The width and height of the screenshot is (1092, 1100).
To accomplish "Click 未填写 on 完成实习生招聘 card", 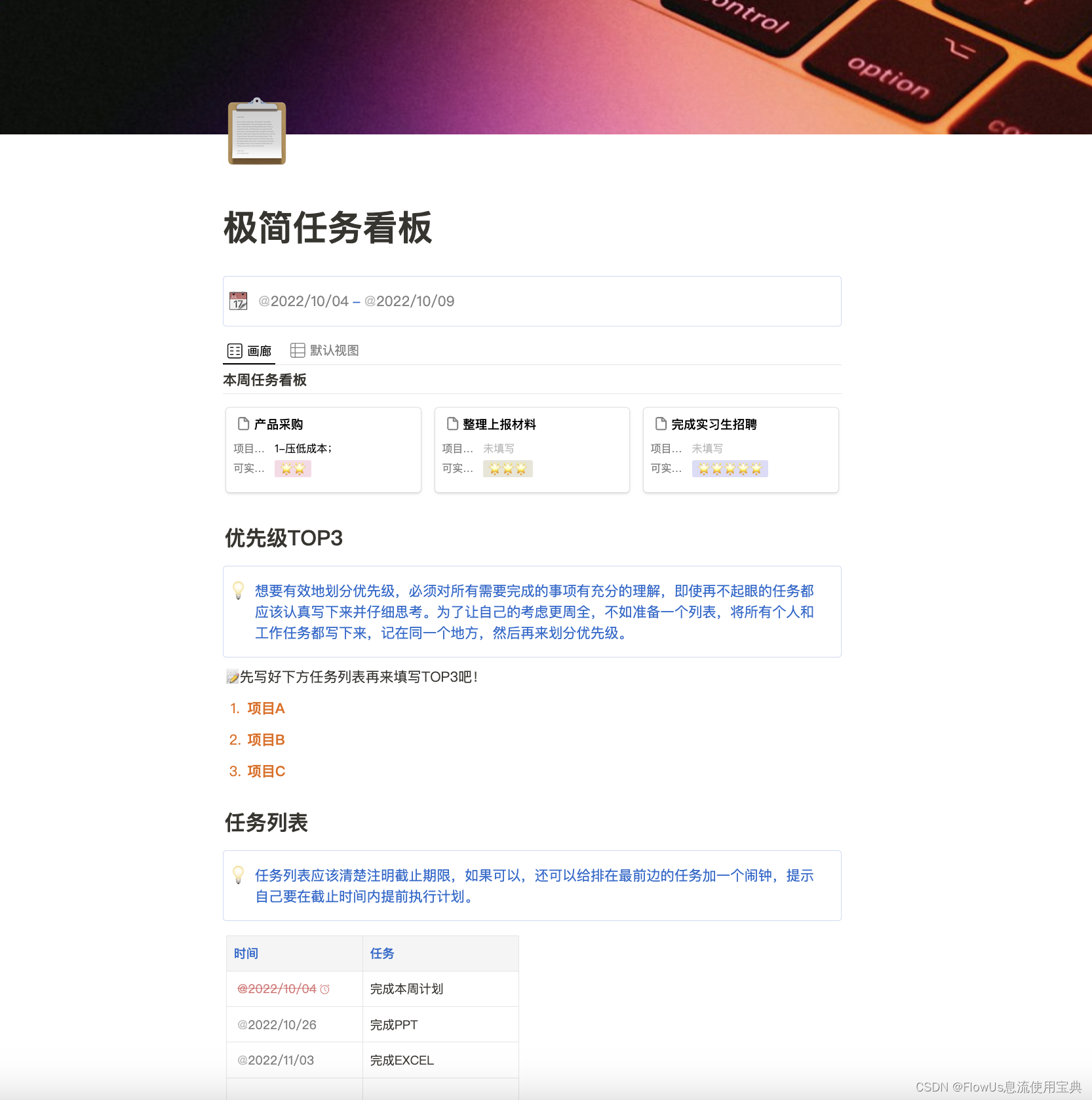I will 707,448.
